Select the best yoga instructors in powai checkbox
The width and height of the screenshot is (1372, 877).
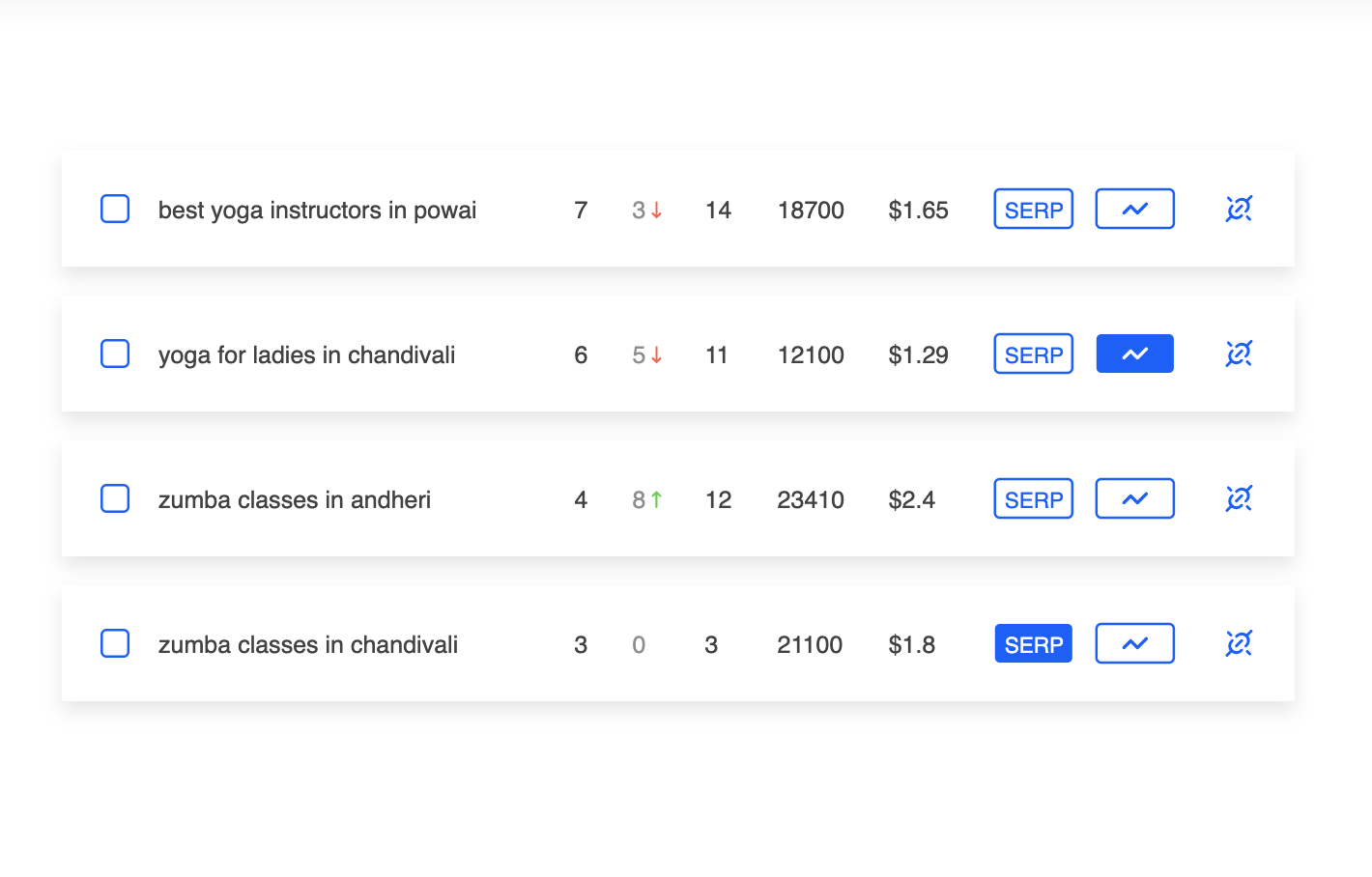click(x=115, y=209)
